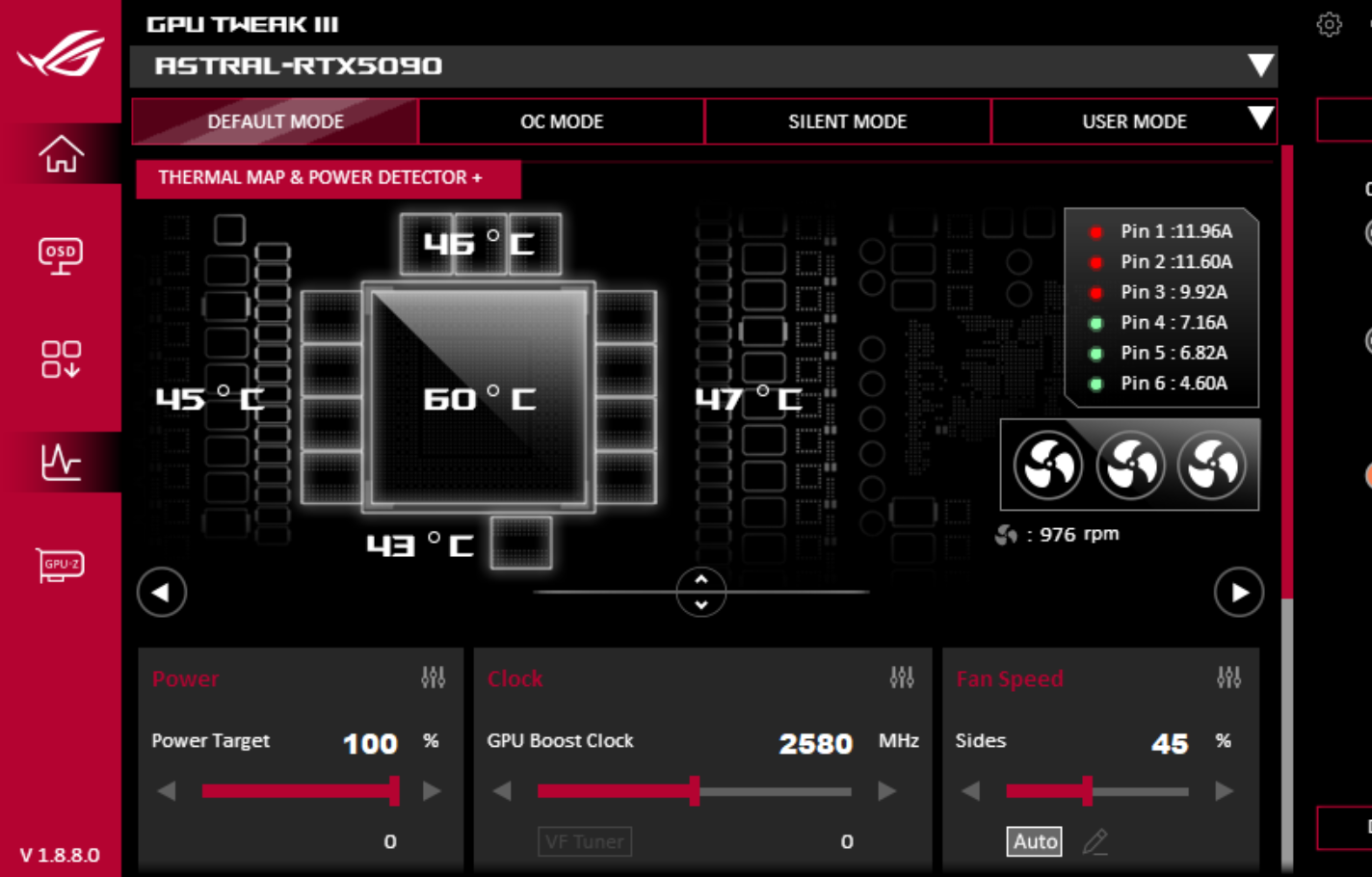Open the OSD settings icon

pyautogui.click(x=61, y=256)
